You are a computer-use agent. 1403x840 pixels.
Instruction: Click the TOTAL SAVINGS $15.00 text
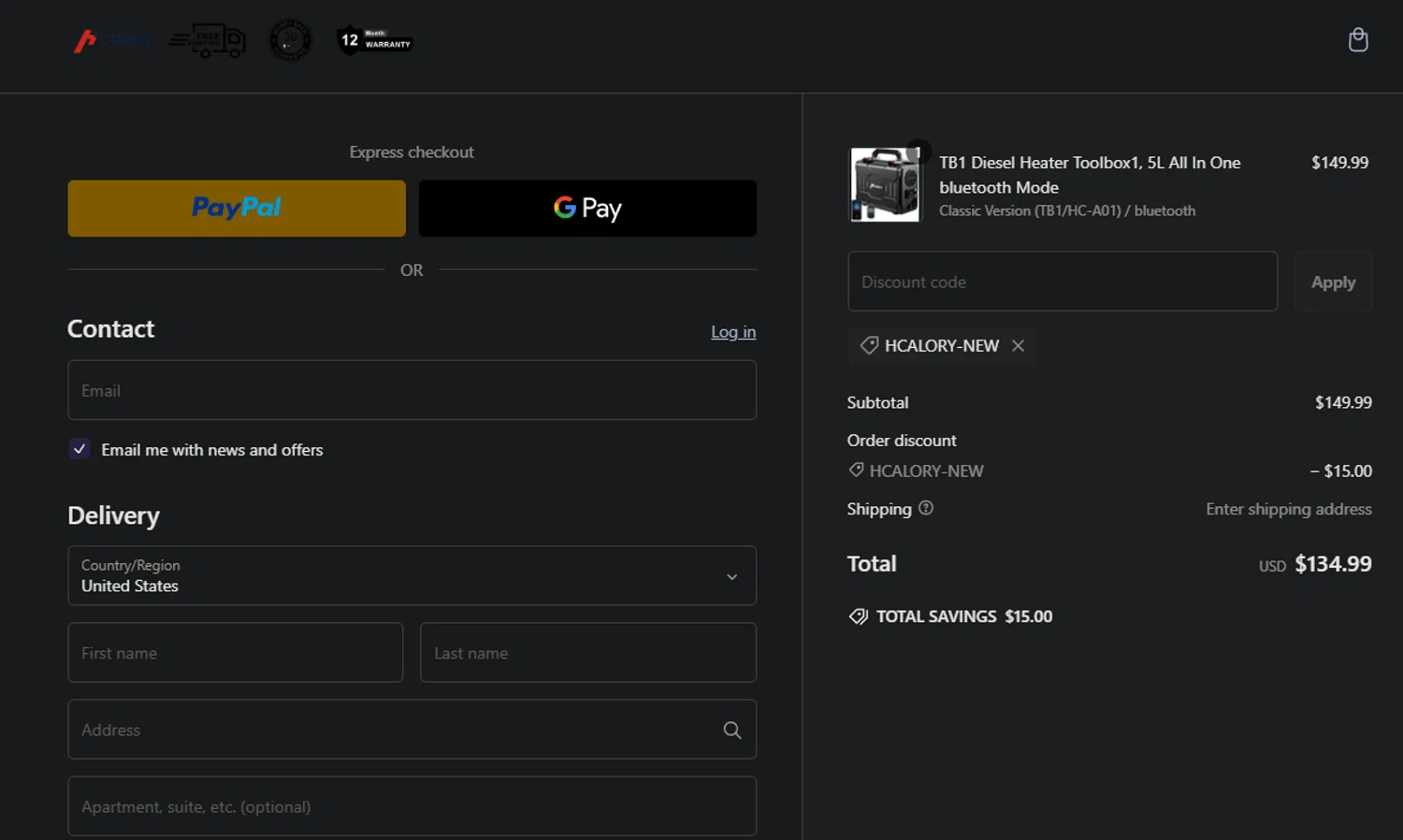[x=964, y=616]
